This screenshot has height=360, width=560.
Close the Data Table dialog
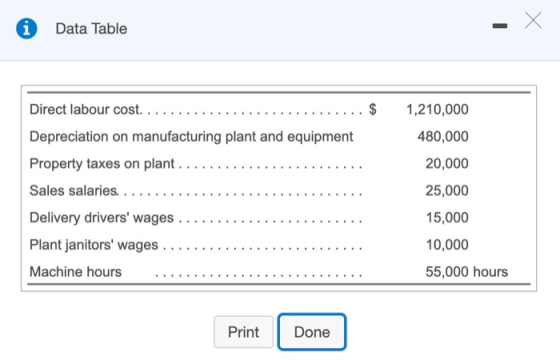533,20
